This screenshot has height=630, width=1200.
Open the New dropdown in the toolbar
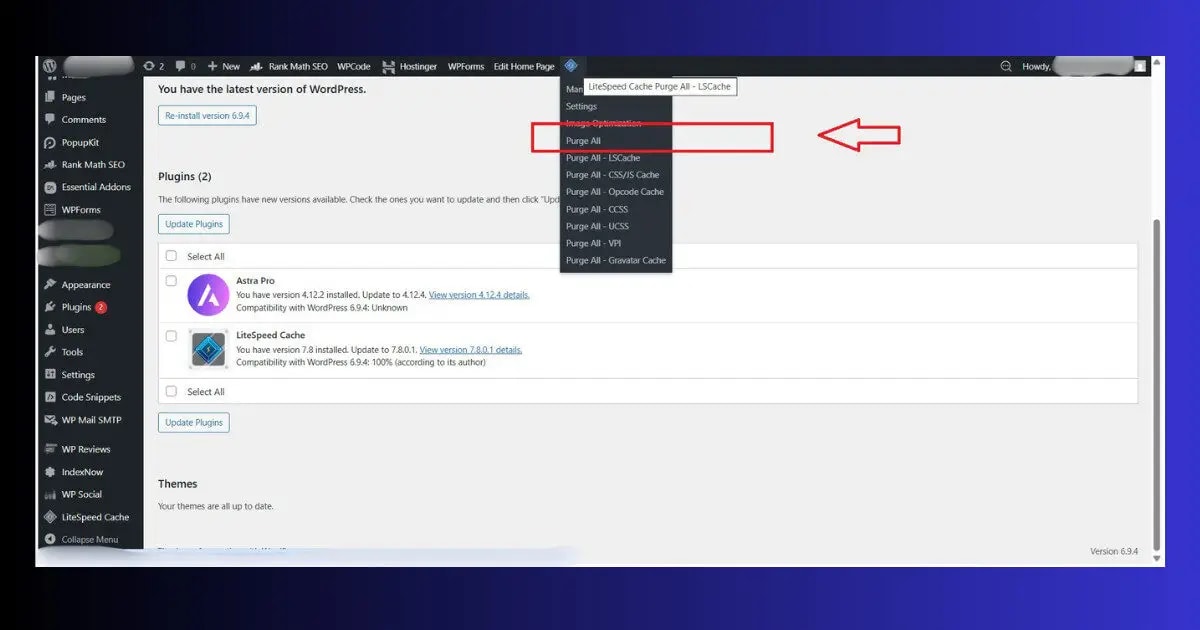[x=224, y=66]
